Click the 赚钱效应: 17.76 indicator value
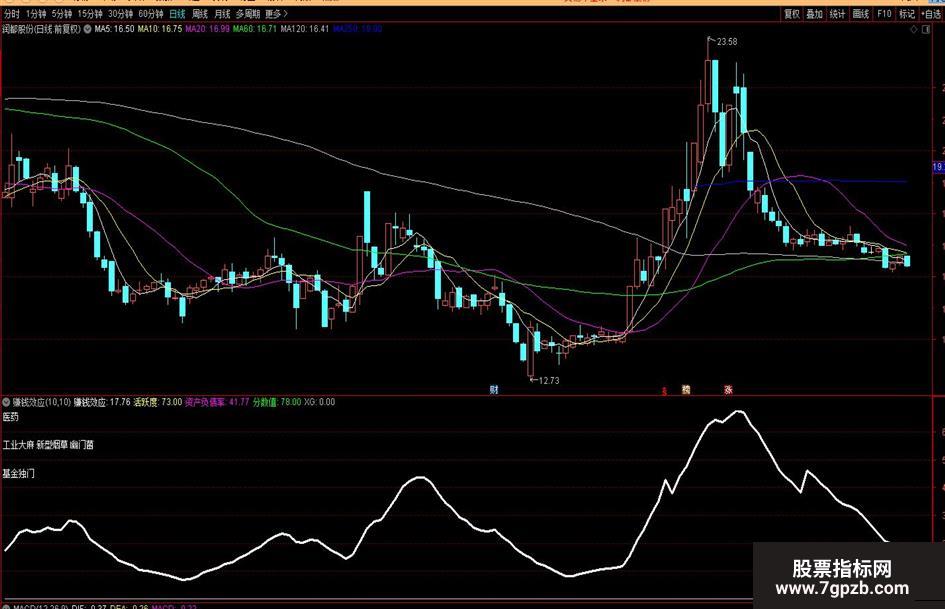 [x=102, y=402]
